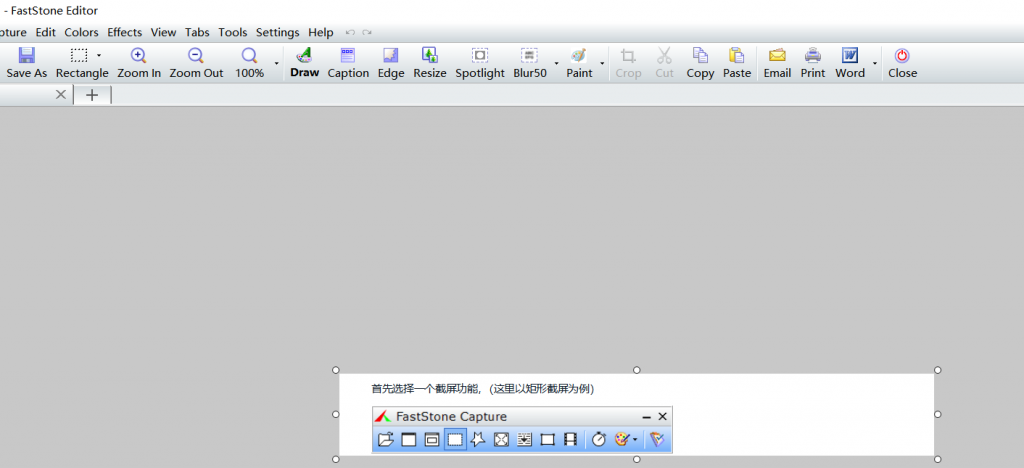The image size is (1024, 468).
Task: Click the Undo arrow beside Help
Action: click(351, 32)
